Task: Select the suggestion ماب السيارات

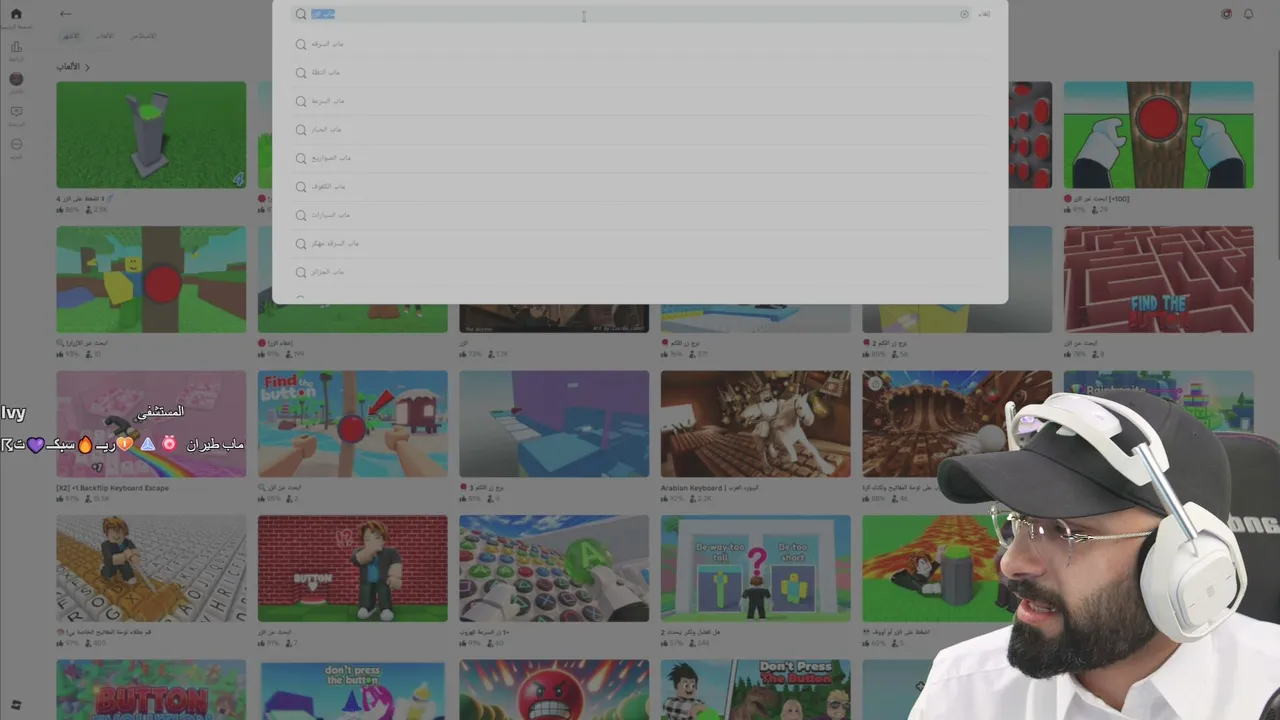Action: (640, 215)
